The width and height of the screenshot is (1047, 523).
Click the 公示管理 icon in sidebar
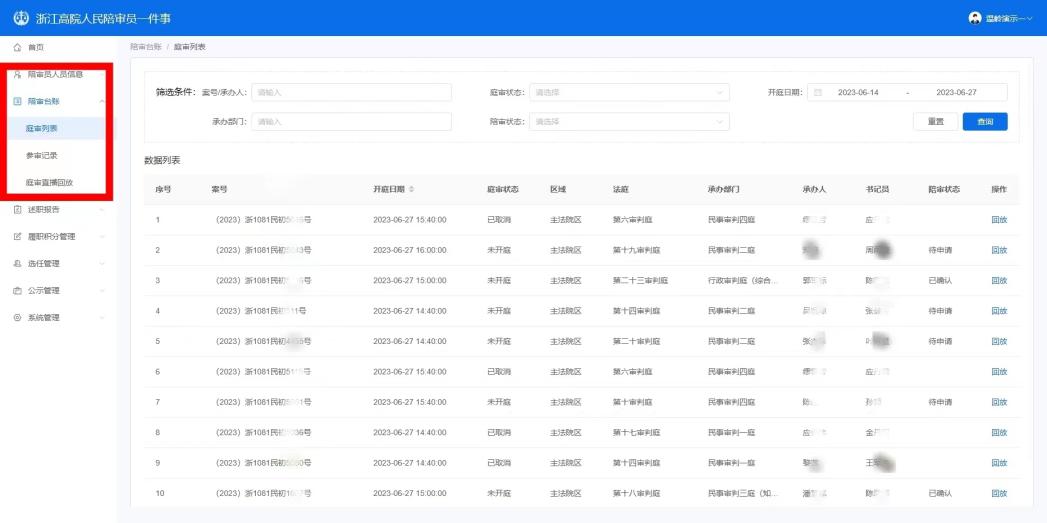click(18, 291)
